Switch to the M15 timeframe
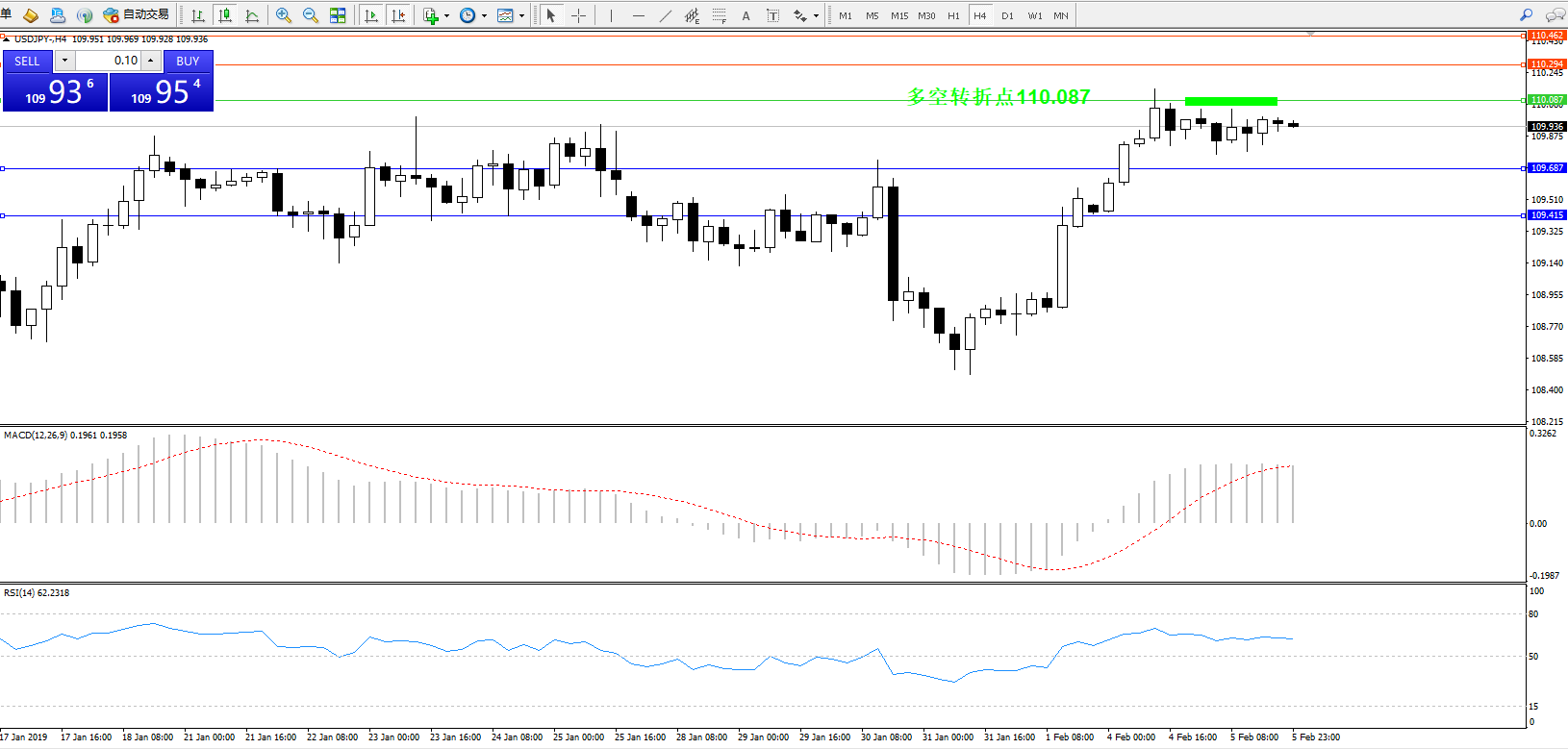 point(898,15)
